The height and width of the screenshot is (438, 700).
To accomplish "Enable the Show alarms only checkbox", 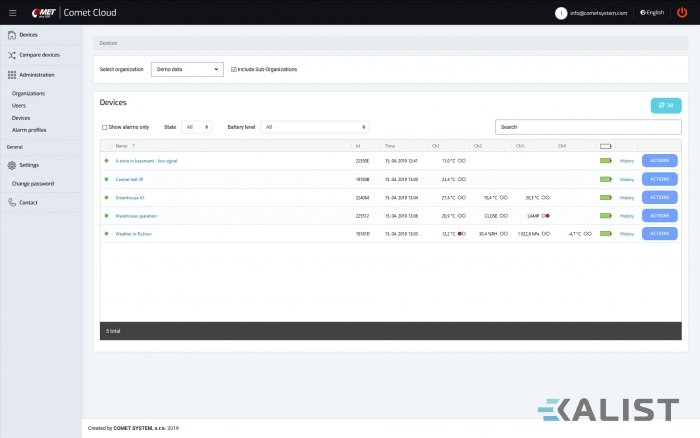I will point(105,128).
